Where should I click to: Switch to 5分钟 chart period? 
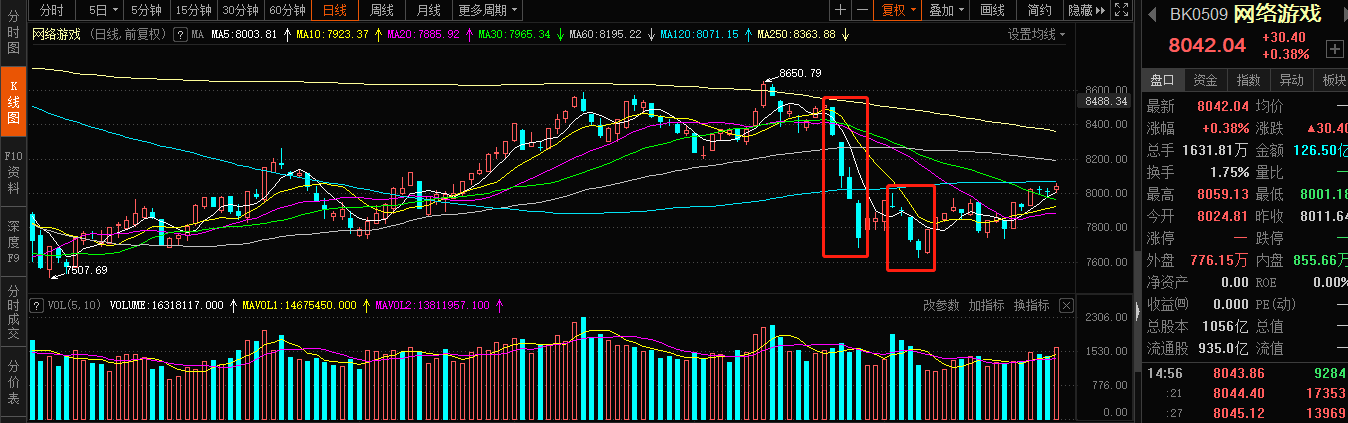pos(146,10)
